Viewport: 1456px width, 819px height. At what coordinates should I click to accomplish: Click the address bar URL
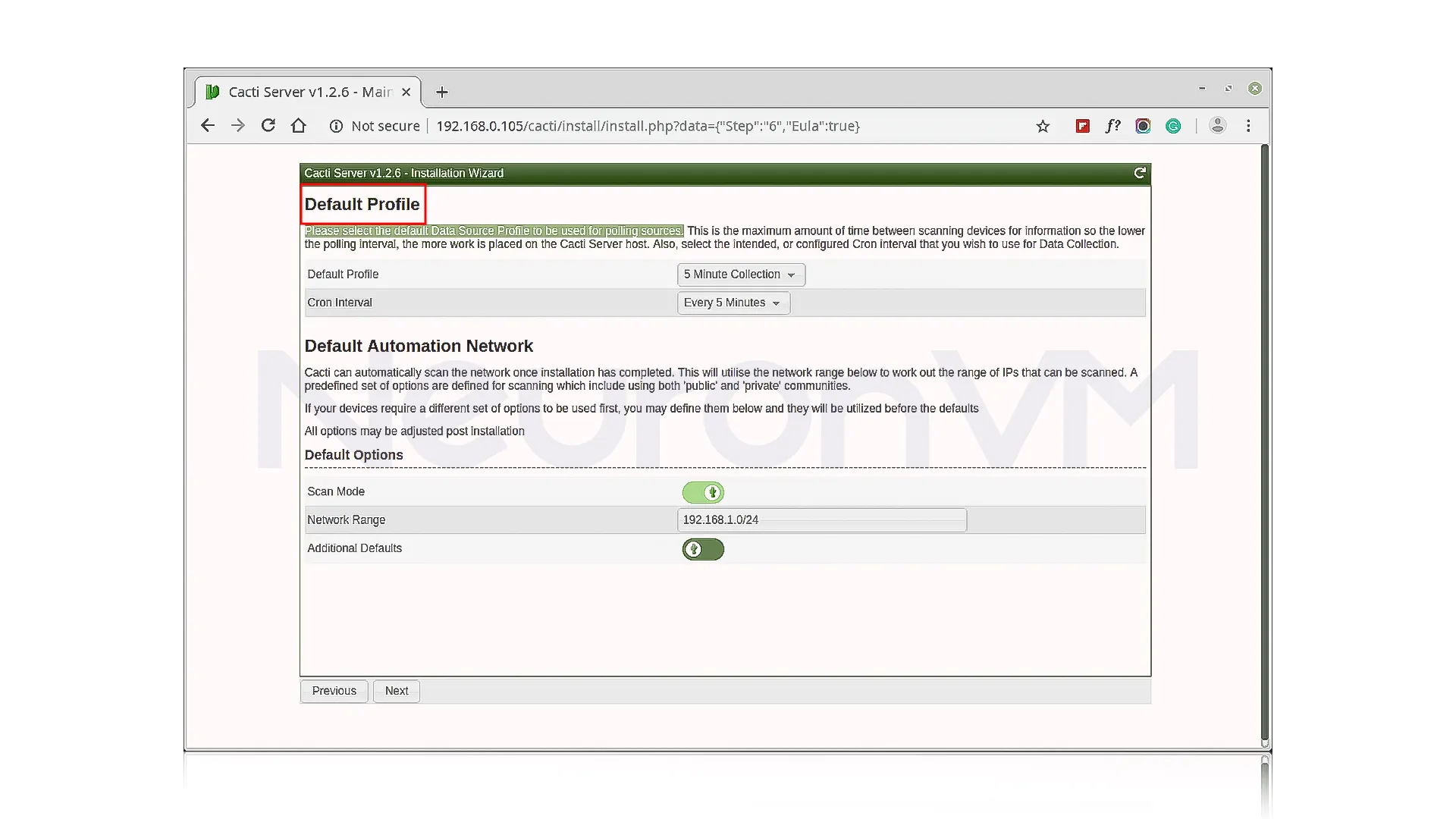[648, 126]
